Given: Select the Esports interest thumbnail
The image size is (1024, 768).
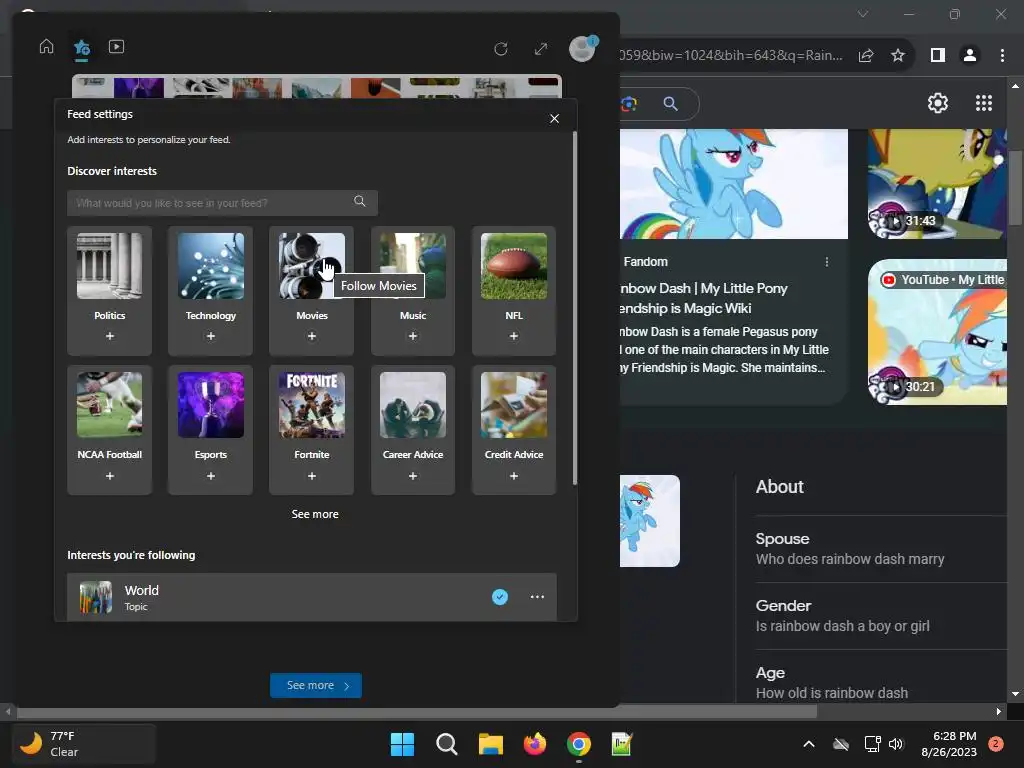Looking at the screenshot, I should (210, 405).
